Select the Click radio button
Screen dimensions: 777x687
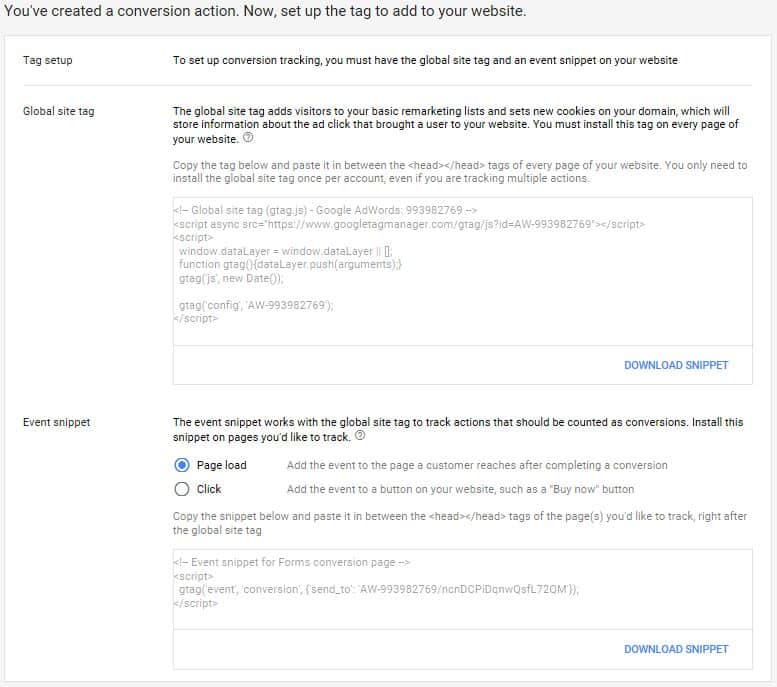182,489
